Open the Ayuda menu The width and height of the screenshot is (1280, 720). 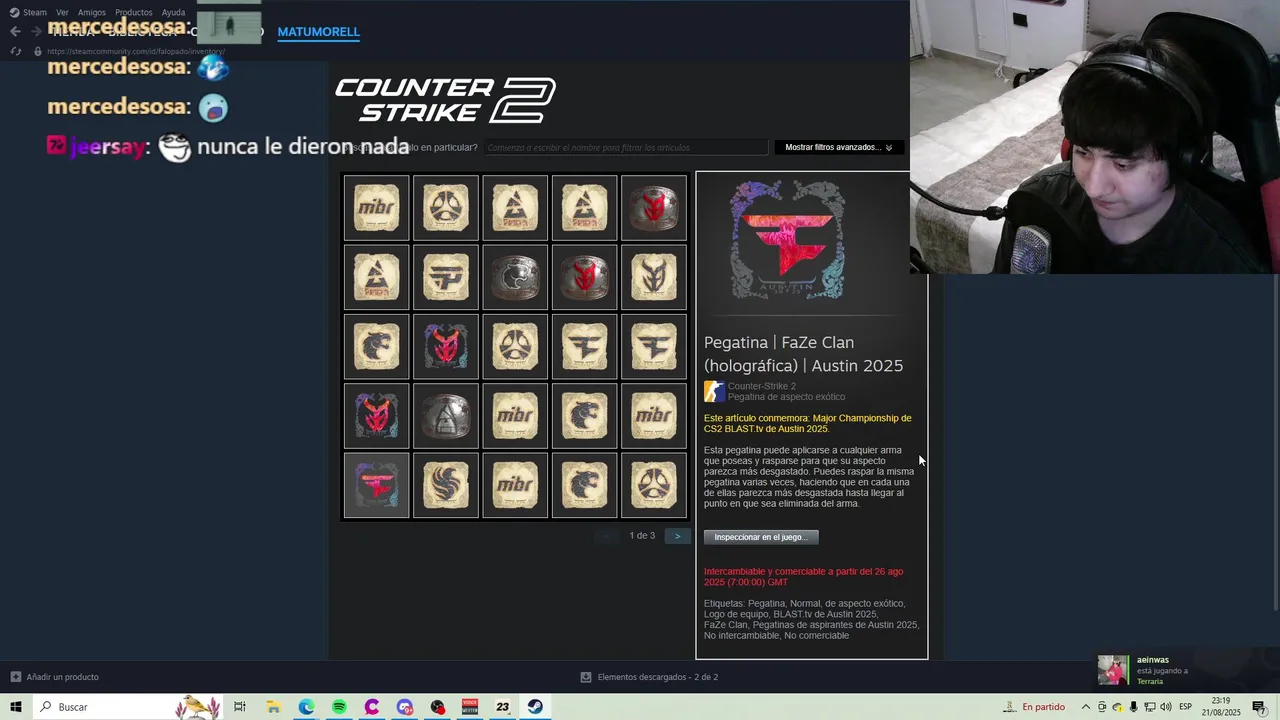click(174, 12)
